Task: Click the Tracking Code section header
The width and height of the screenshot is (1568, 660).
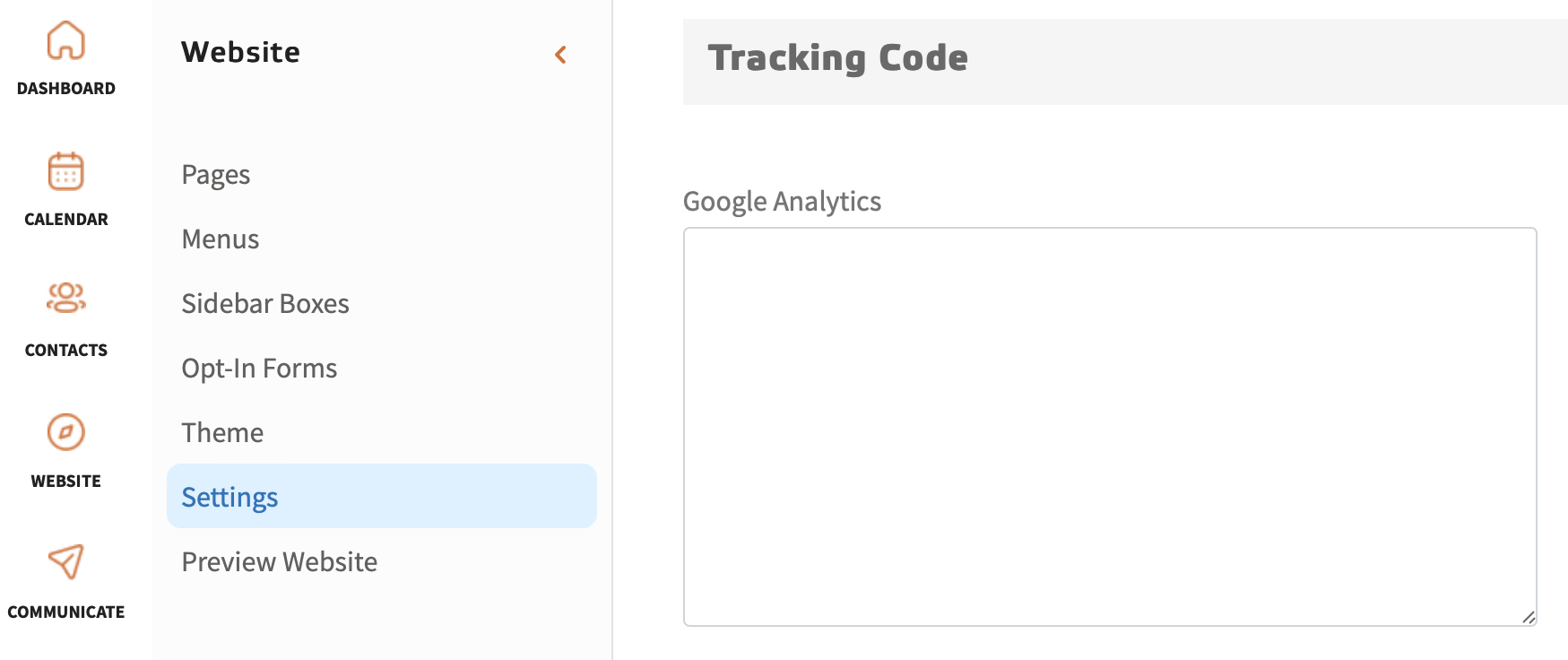Action: (838, 58)
